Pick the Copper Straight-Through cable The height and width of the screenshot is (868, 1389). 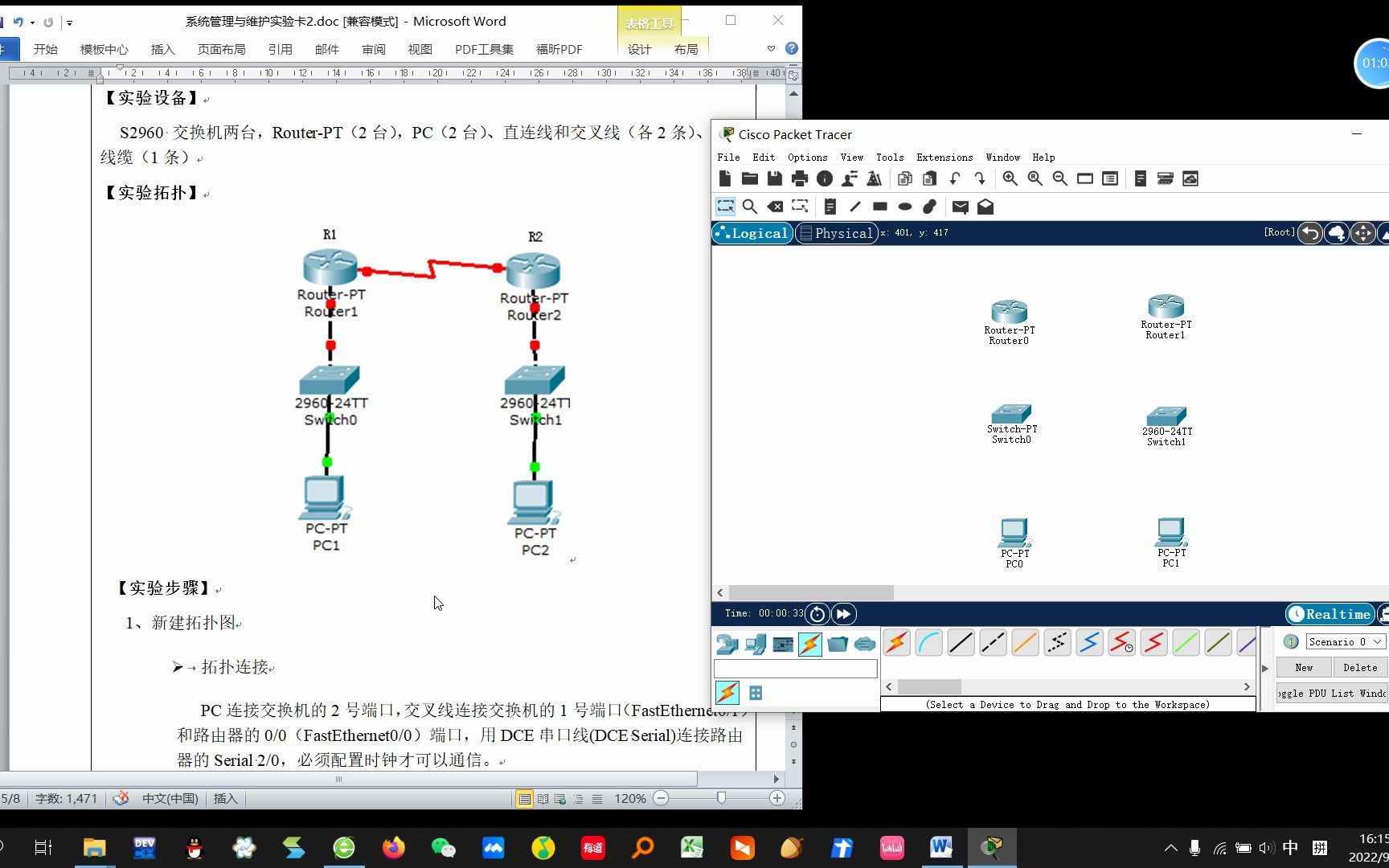[x=961, y=642]
